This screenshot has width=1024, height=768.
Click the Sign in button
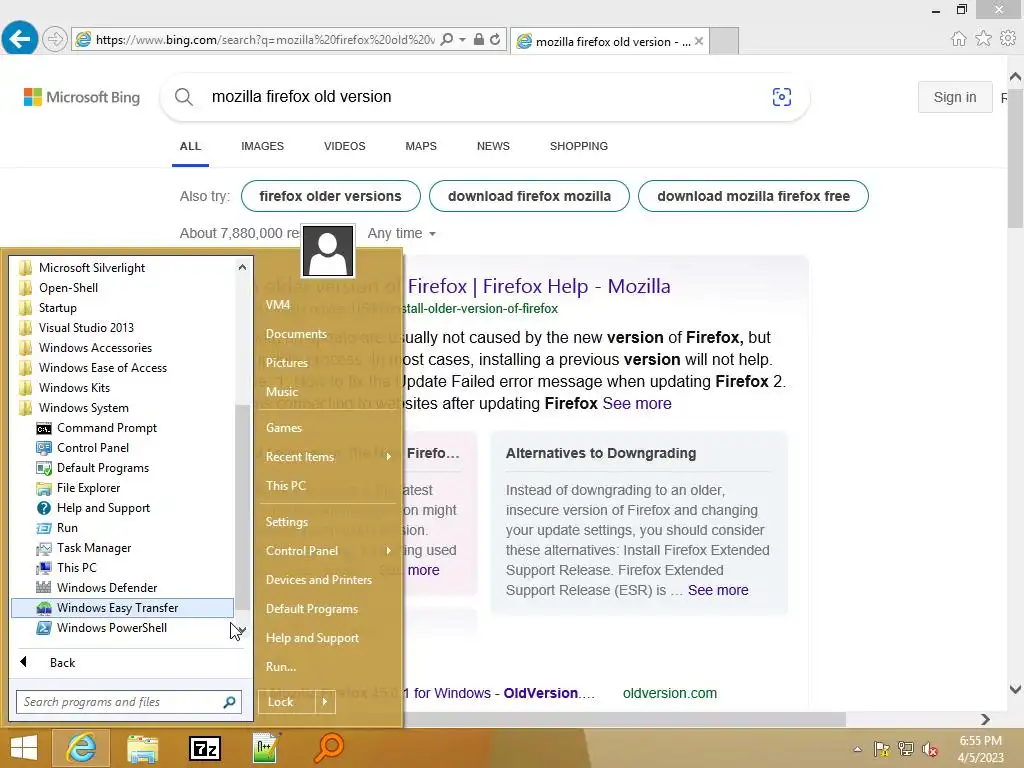pyautogui.click(x=955, y=97)
